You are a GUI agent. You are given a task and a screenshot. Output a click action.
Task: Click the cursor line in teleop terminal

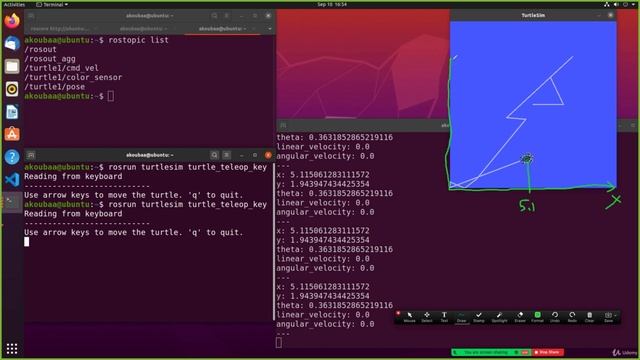coord(27,242)
